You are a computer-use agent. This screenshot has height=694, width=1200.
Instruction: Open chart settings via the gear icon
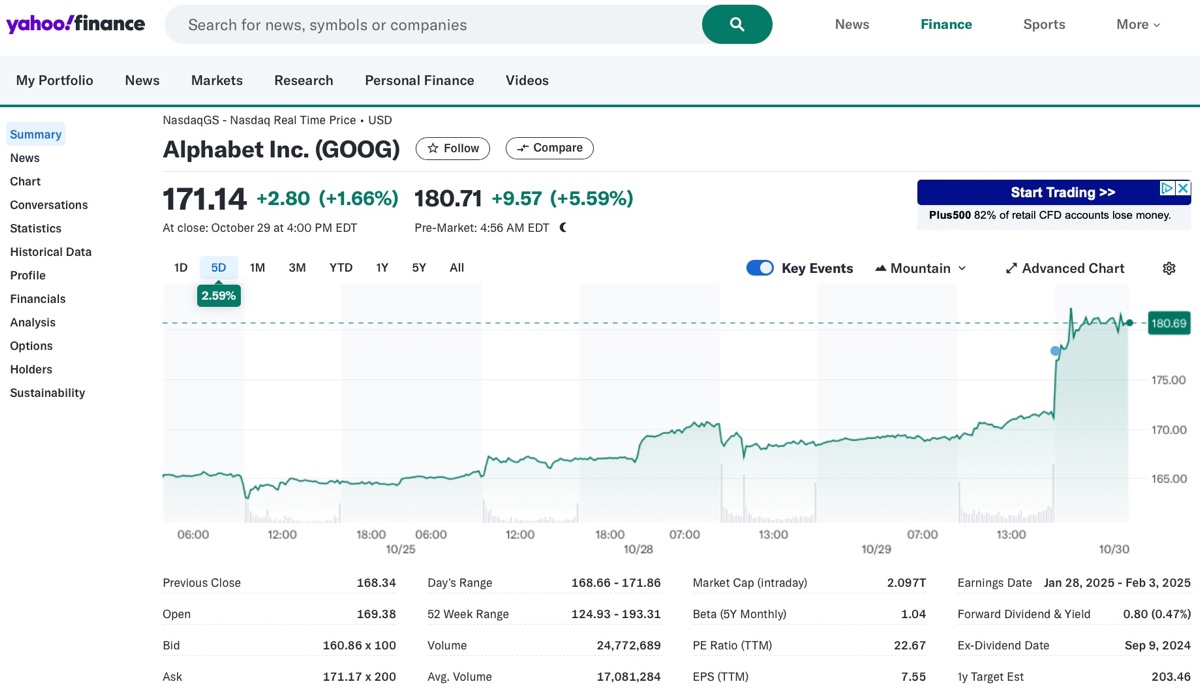(x=1168, y=268)
